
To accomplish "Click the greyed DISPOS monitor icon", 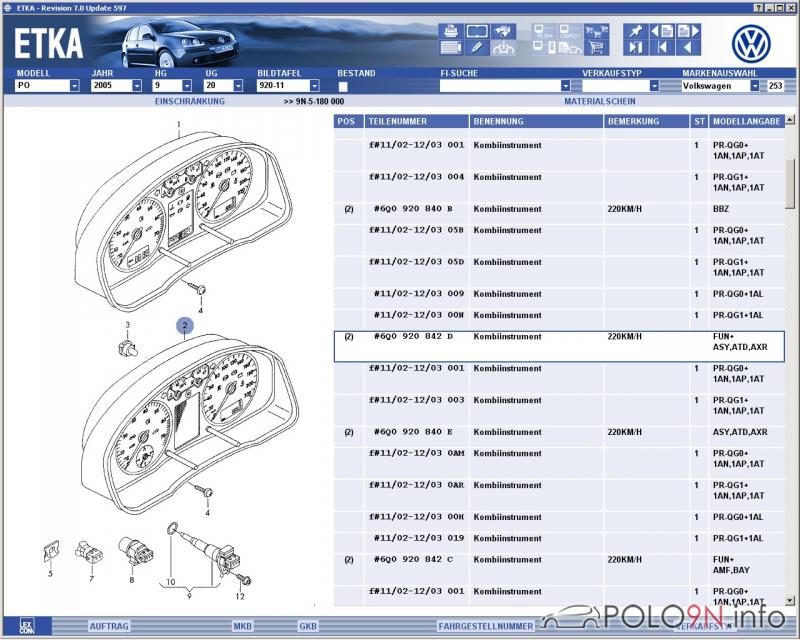I will 570,32.
